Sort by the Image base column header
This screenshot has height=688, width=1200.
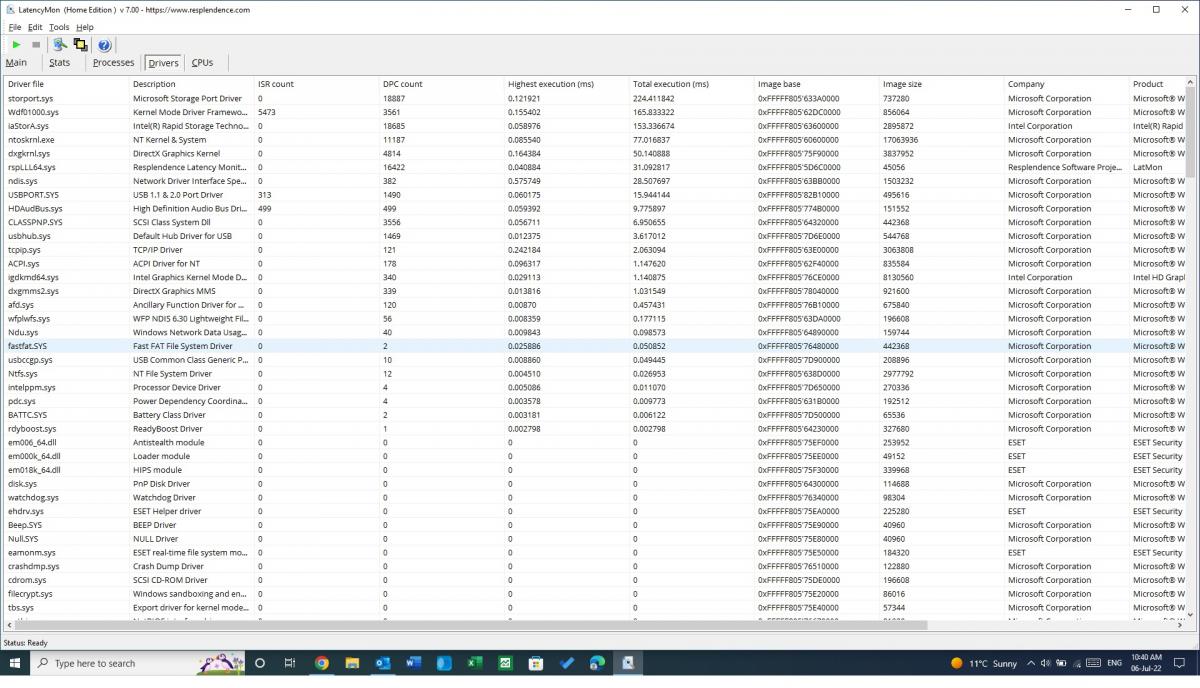(x=816, y=84)
